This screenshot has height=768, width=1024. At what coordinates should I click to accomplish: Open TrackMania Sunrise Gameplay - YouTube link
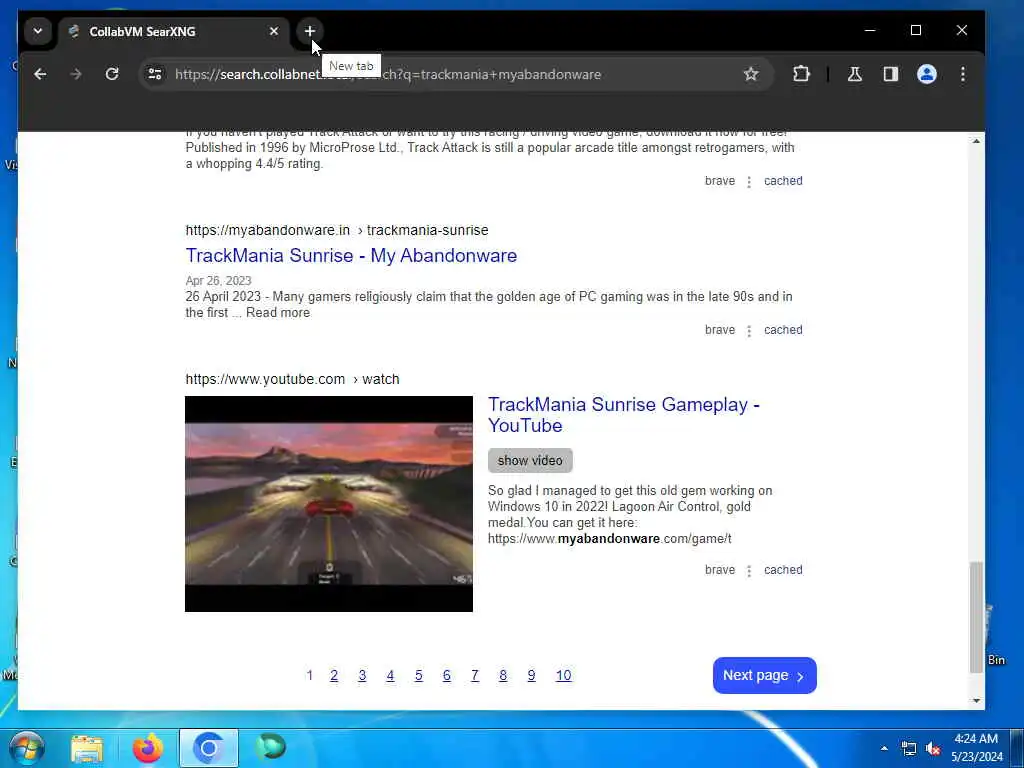coord(624,415)
